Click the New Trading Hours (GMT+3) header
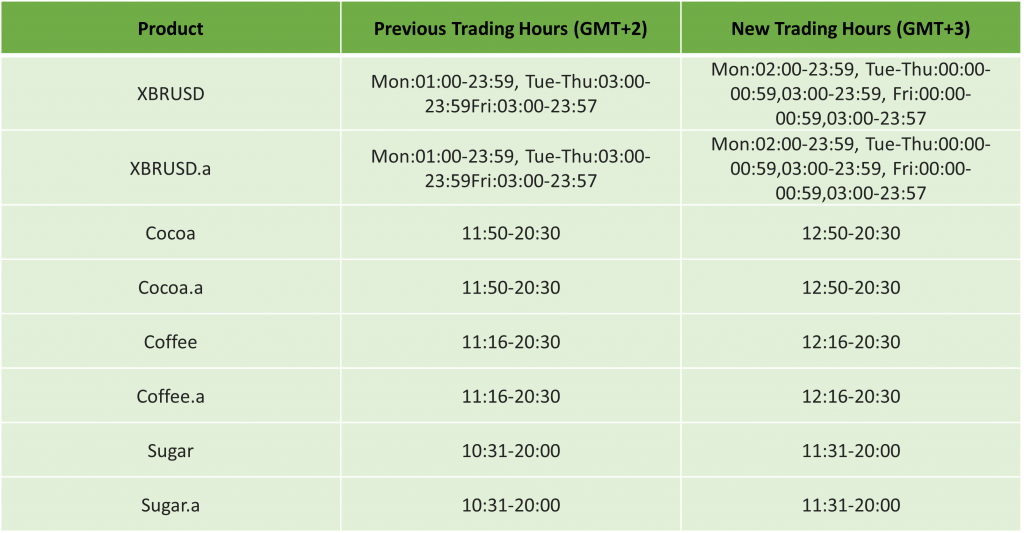The width and height of the screenshot is (1024, 533). pyautogui.click(x=851, y=28)
